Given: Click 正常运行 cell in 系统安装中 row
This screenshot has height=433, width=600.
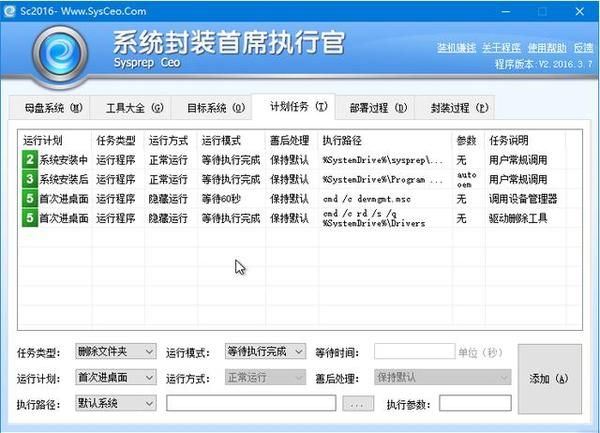Looking at the screenshot, I should 168,160.
